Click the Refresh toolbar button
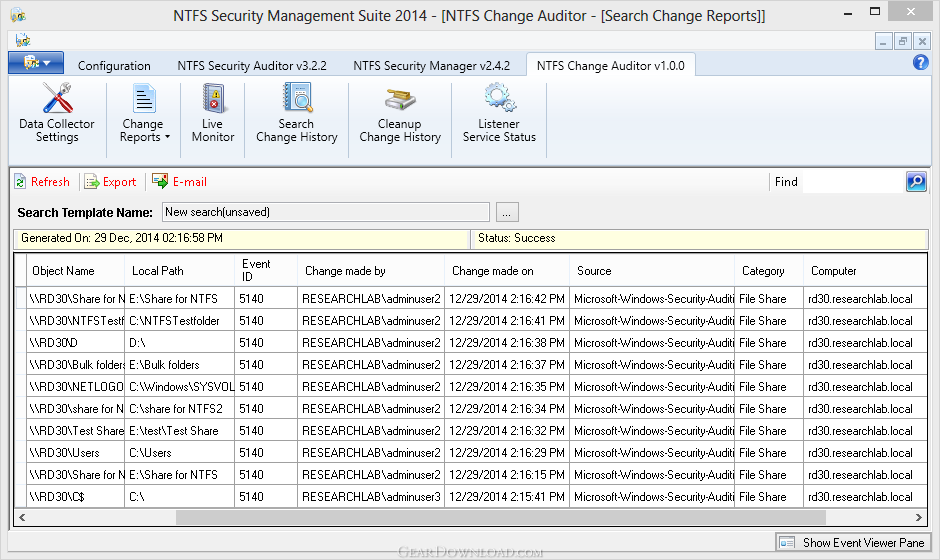The image size is (940, 560). pyautogui.click(x=42, y=182)
